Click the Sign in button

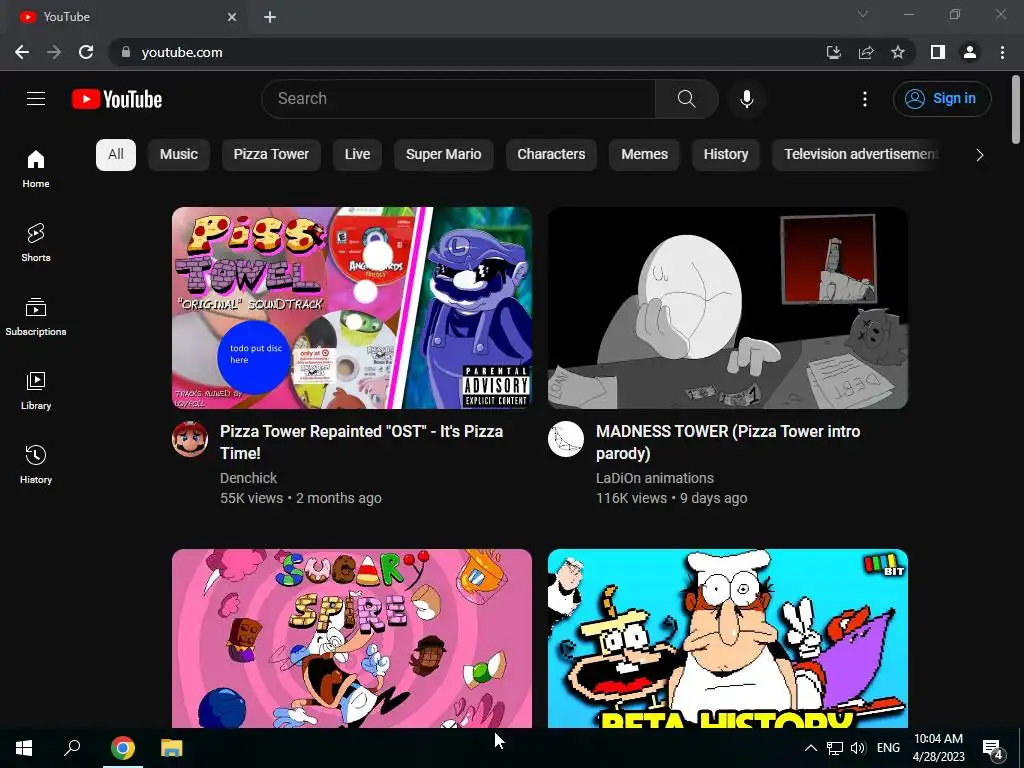coord(942,99)
